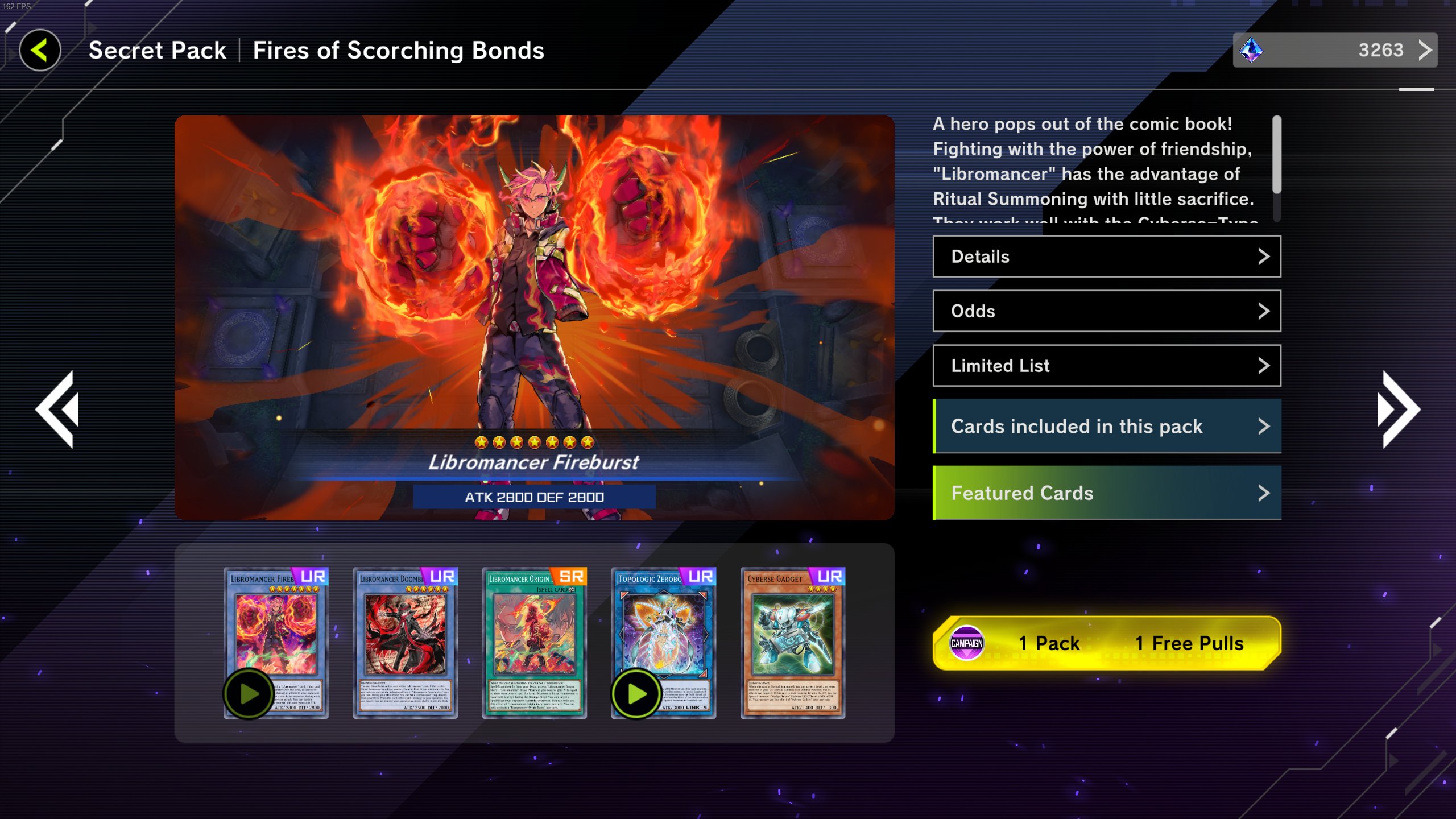Select Libromancer Origin Story spell card
Image resolution: width=1456 pixels, height=819 pixels.
534,643
